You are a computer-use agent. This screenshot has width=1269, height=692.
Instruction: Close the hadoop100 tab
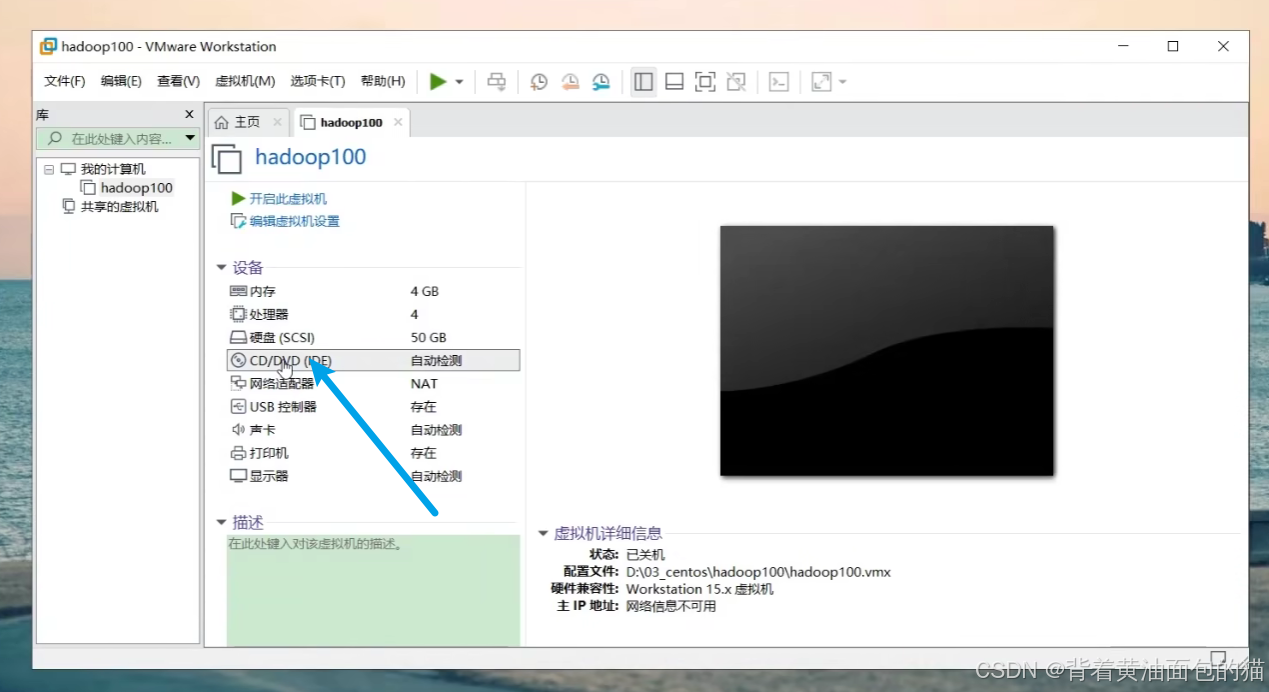tap(398, 122)
